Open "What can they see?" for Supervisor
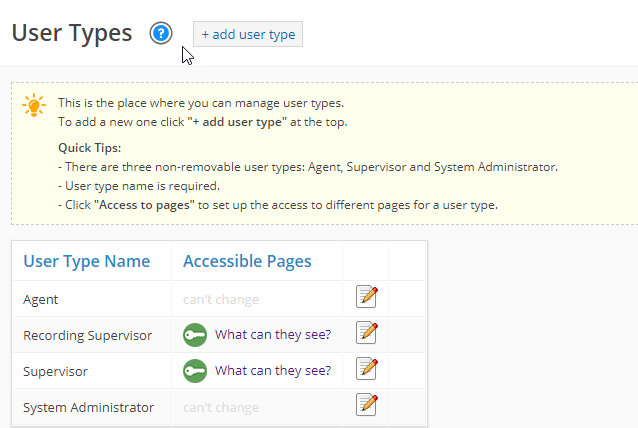 tap(273, 371)
